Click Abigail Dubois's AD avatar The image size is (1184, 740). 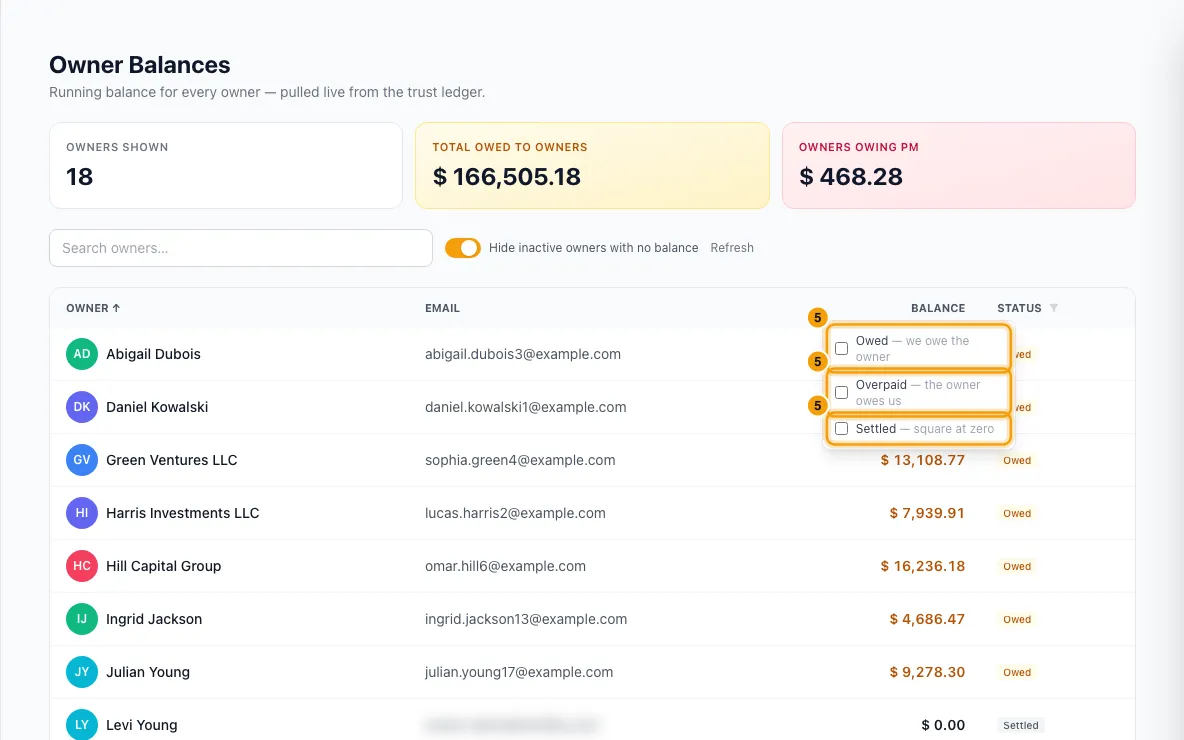click(x=82, y=354)
